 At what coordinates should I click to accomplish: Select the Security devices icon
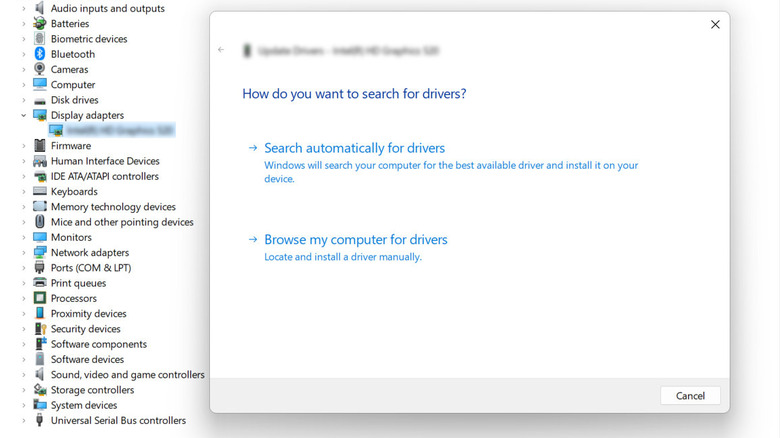pyautogui.click(x=40, y=329)
